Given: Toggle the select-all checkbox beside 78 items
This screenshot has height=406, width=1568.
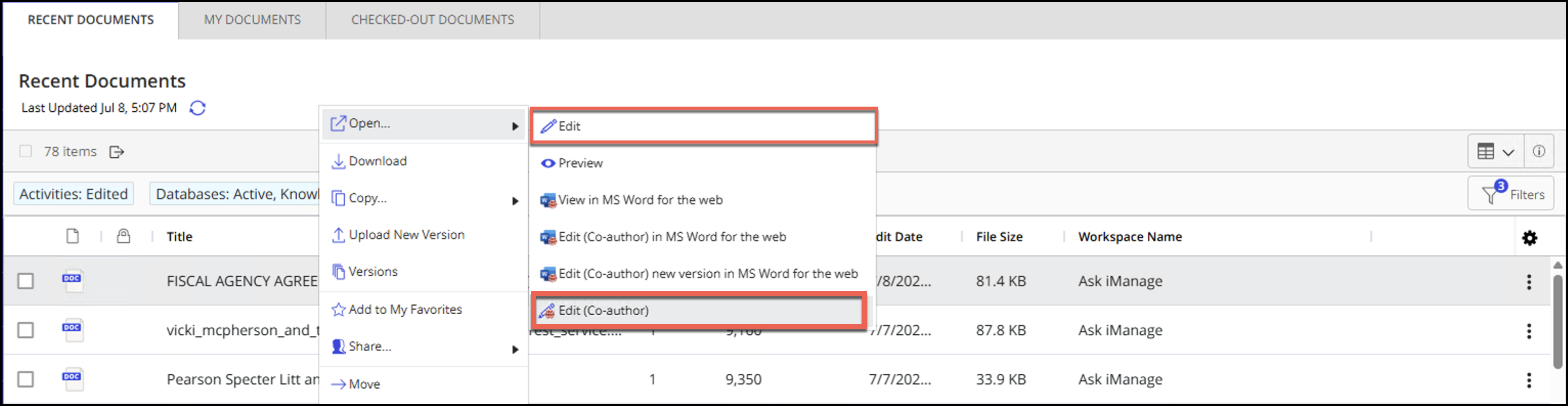Looking at the screenshot, I should tap(26, 151).
